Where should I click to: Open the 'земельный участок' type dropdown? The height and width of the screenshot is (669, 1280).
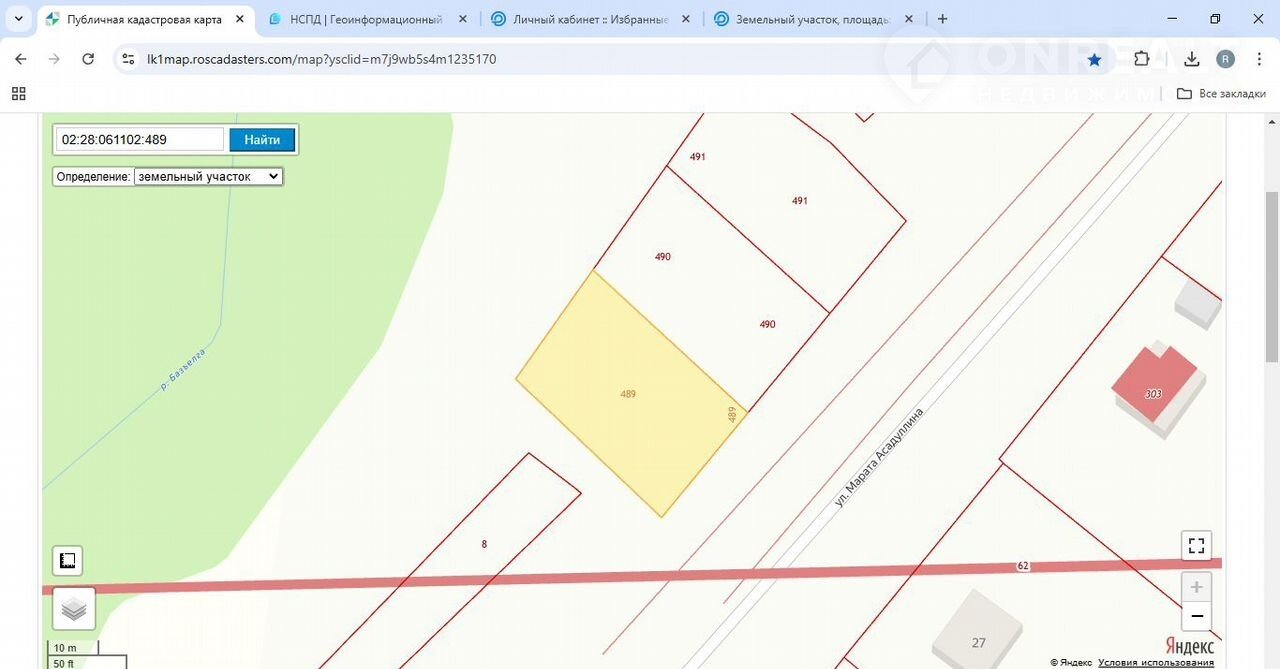(x=208, y=176)
